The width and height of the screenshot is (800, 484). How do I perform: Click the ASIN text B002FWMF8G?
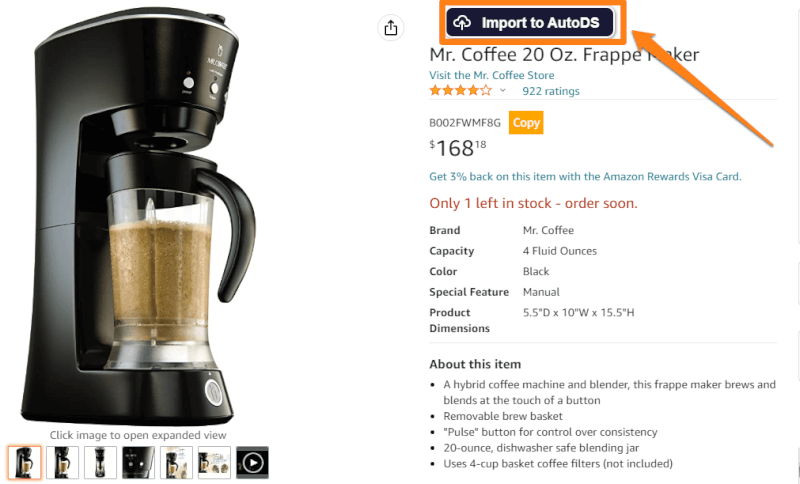pos(465,123)
